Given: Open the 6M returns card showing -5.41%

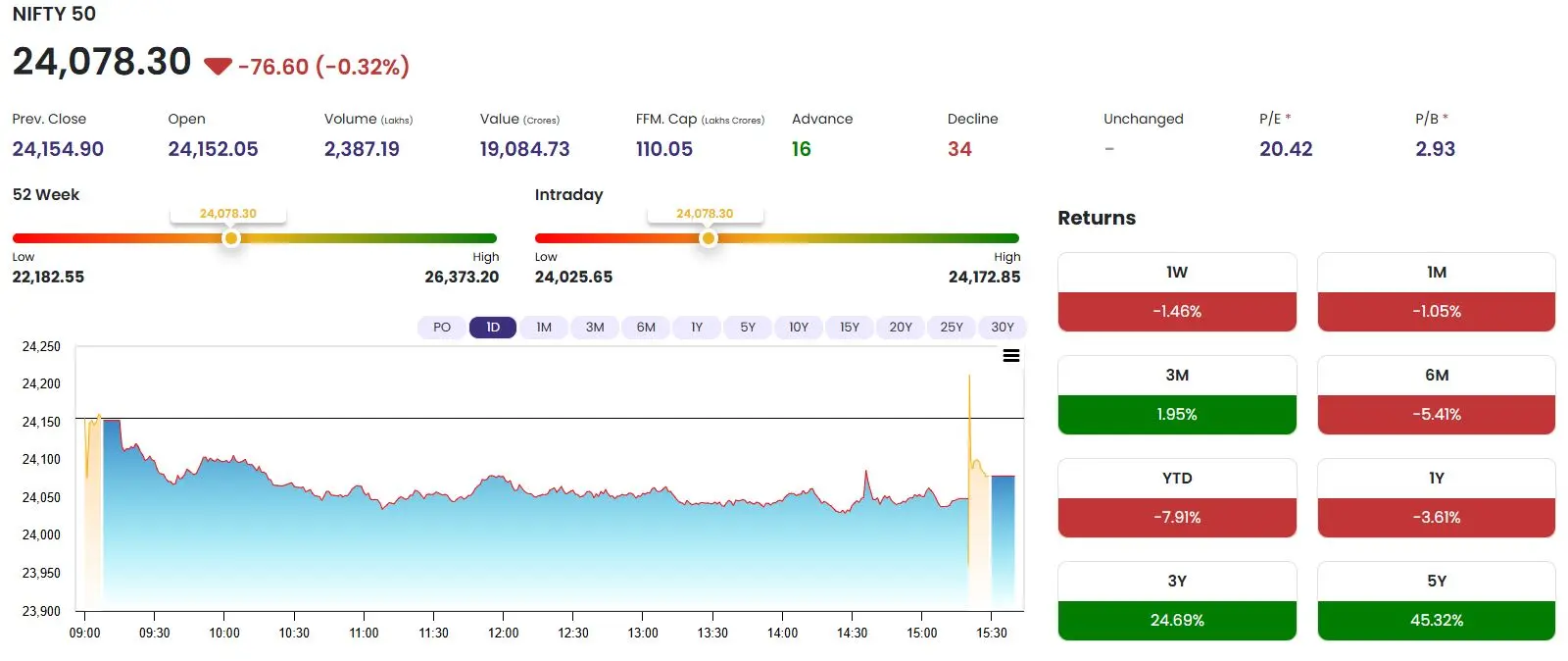Looking at the screenshot, I should [1437, 395].
